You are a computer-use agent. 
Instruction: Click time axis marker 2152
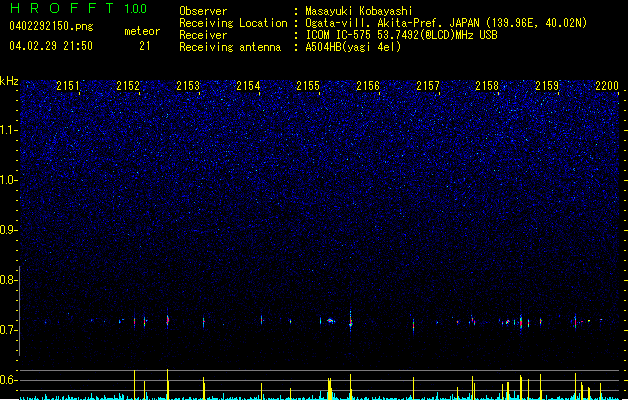[x=128, y=86]
